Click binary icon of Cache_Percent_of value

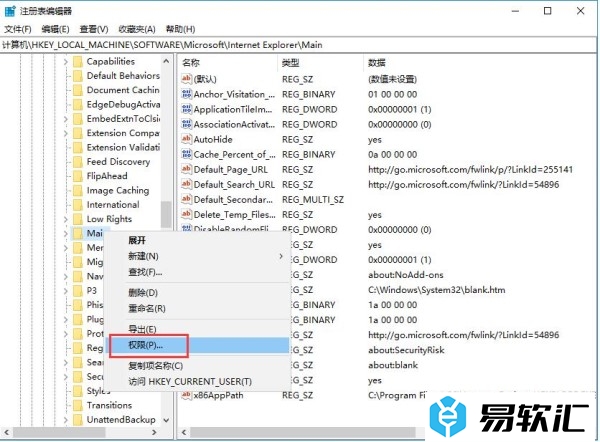tap(186, 154)
